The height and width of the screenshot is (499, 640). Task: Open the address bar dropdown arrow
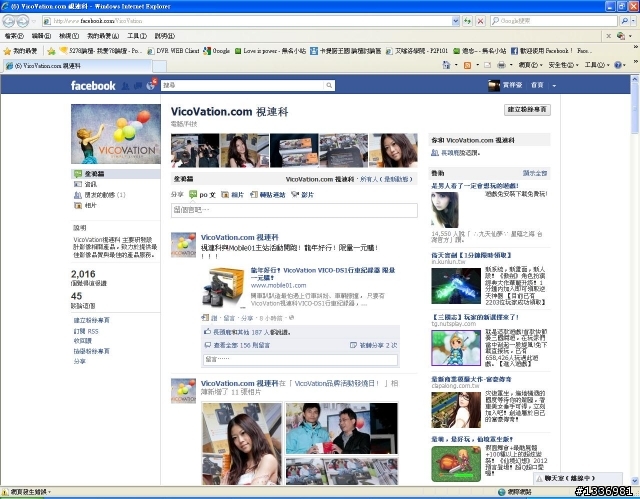pyautogui.click(x=456, y=21)
